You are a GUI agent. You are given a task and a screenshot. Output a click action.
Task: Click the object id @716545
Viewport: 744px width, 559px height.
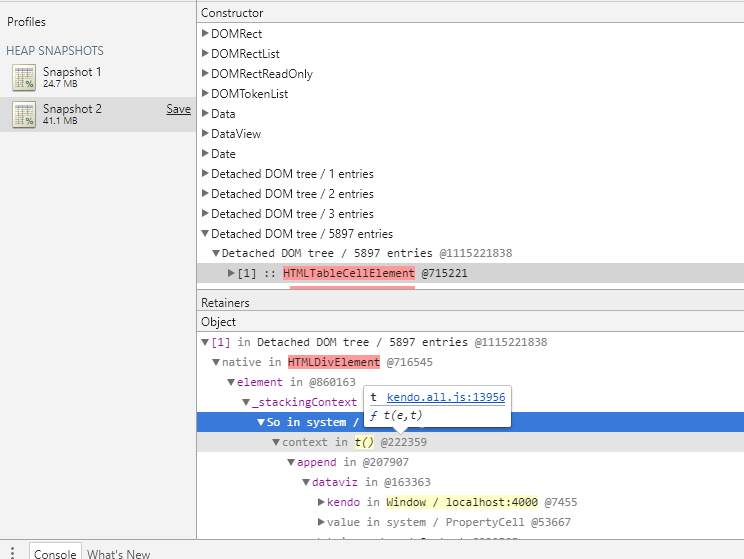(x=409, y=363)
